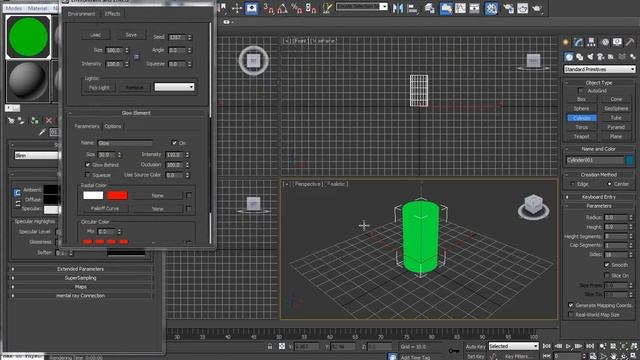Click the Percent Snap toggle icon
Screen dimensions: 640x360
(296, 8)
